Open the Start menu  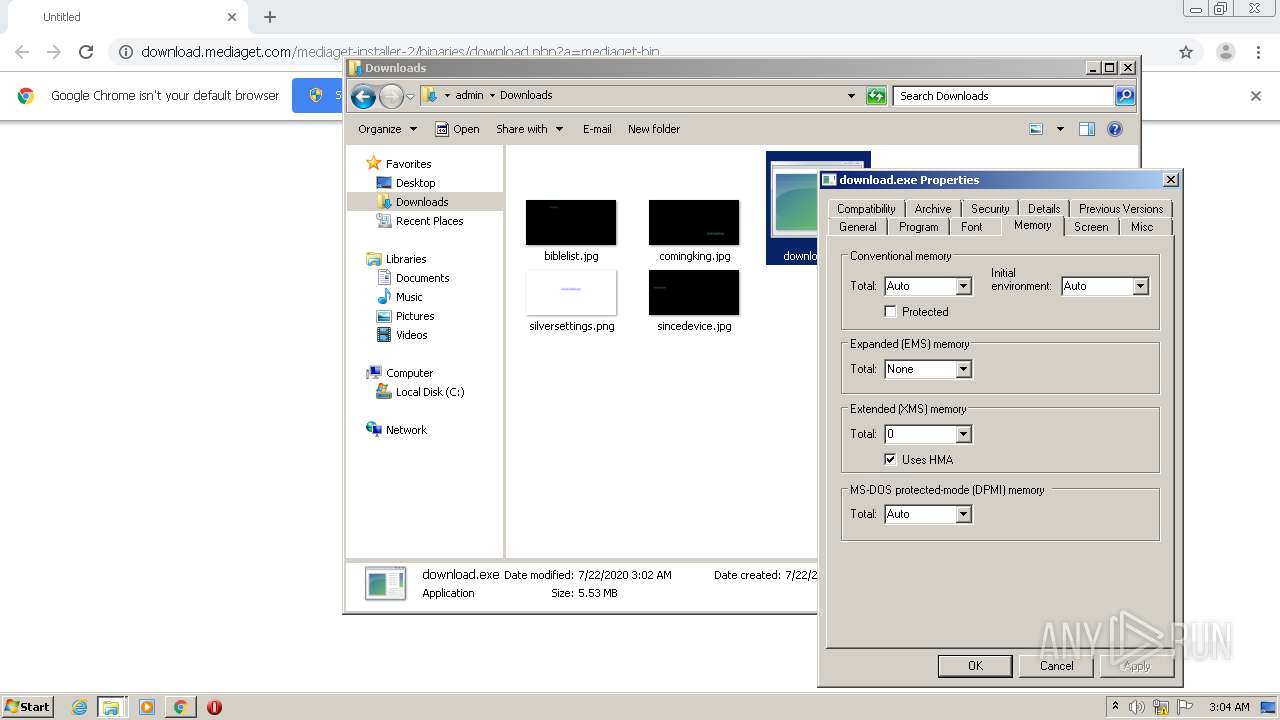click(x=27, y=707)
